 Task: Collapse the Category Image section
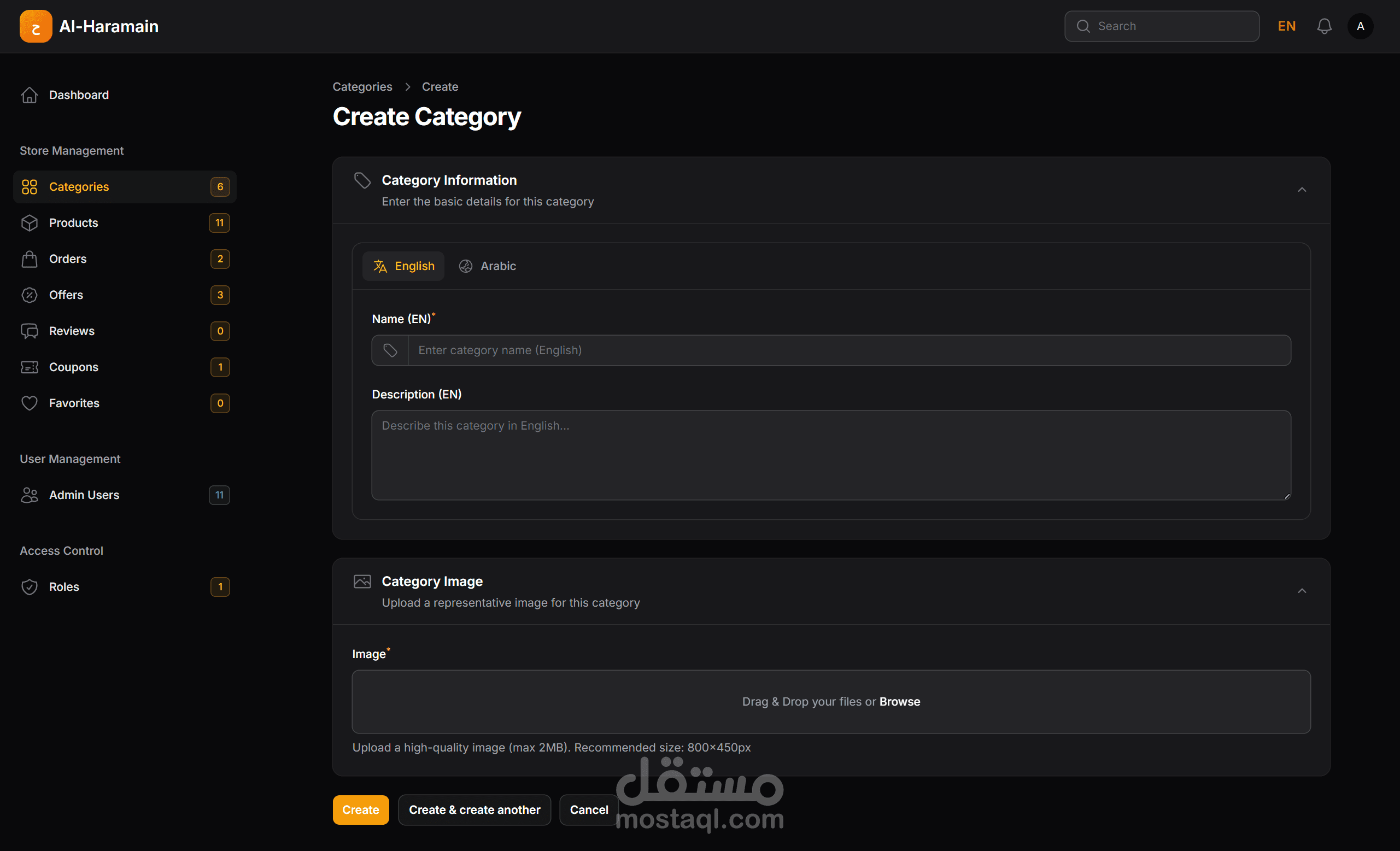click(1302, 591)
